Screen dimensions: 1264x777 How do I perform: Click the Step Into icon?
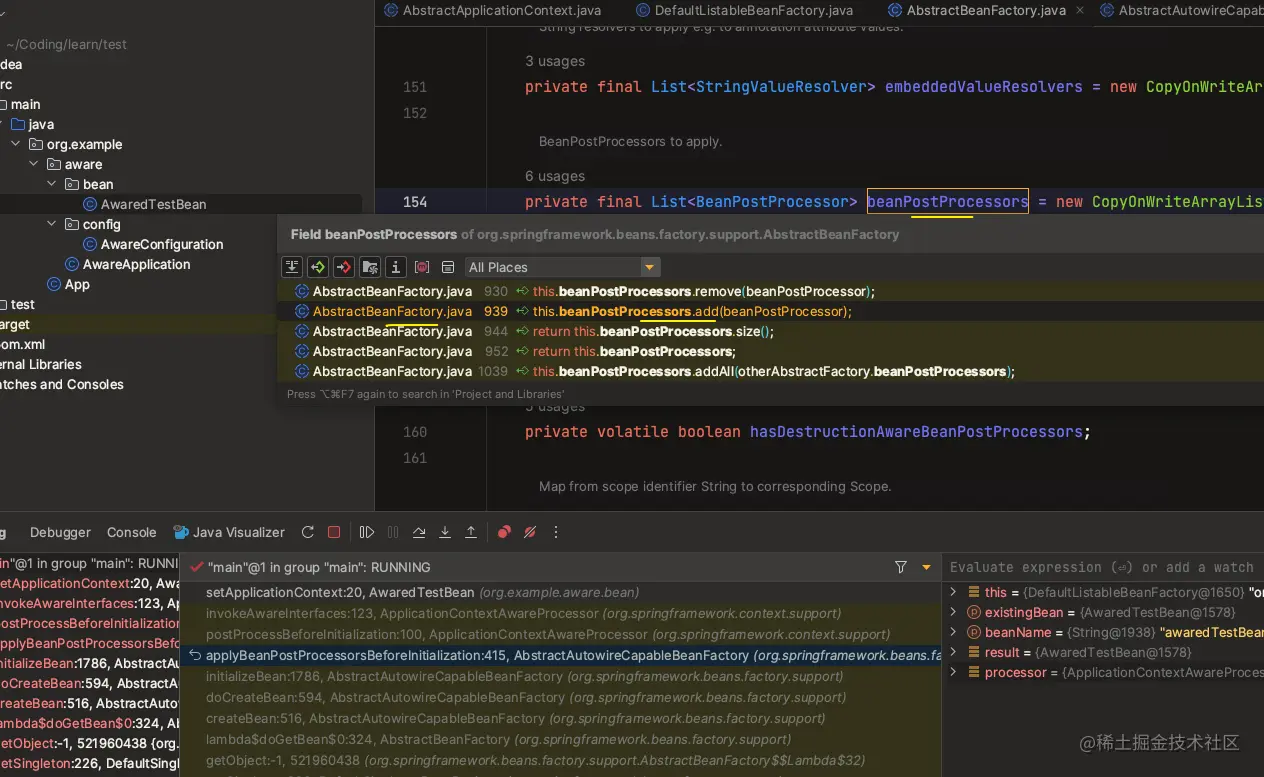(x=445, y=532)
